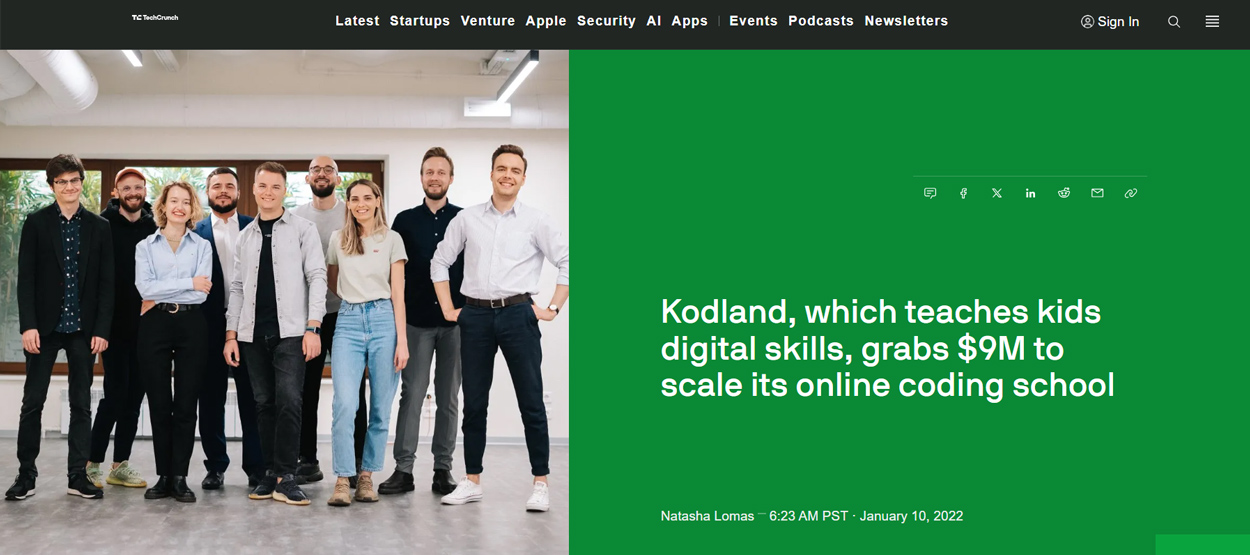Go to TechCrunch home via logo
This screenshot has width=1250, height=555.
click(x=155, y=17)
